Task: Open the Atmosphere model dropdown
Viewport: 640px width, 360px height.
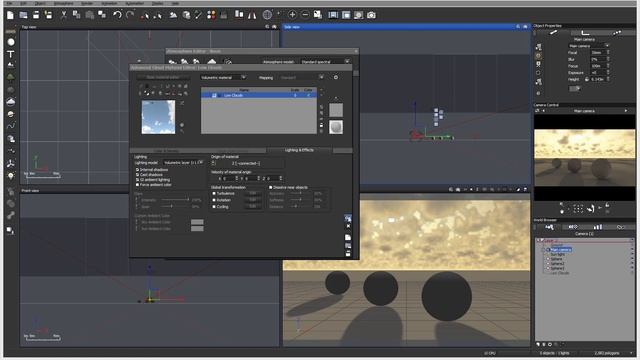Action: click(x=325, y=62)
